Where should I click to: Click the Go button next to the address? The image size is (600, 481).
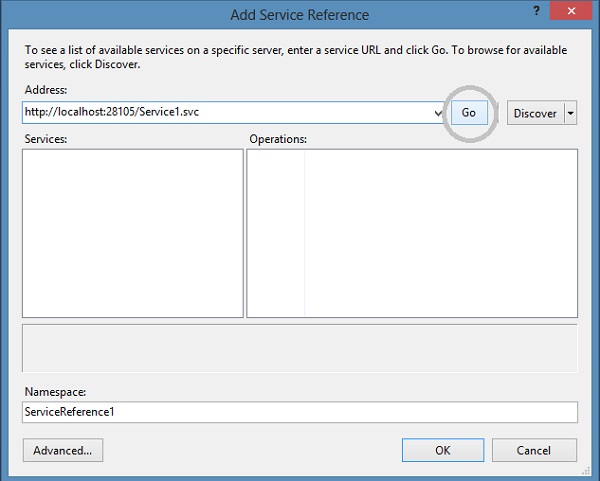[469, 113]
